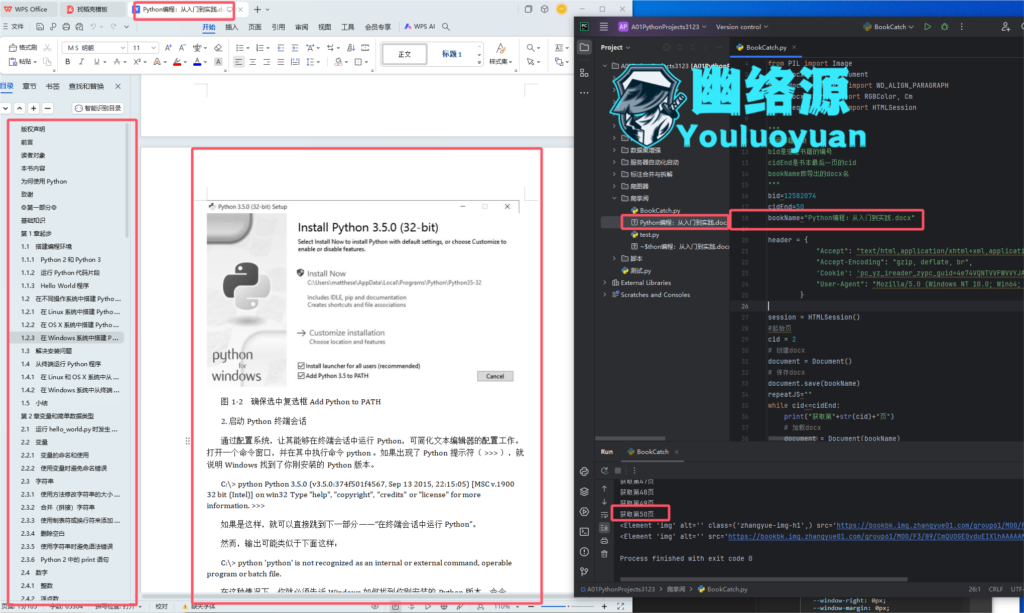Open the A01PythonProjects3123 project dropdown
The height and width of the screenshot is (613, 1024).
click(662, 27)
